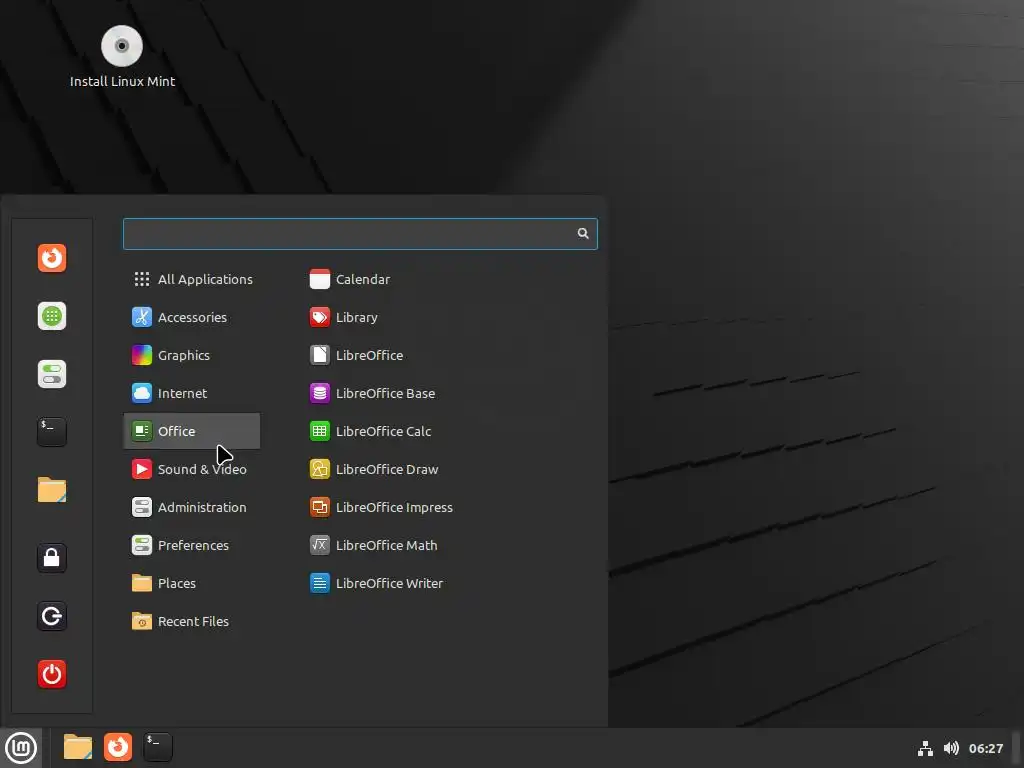This screenshot has height=768, width=1024.
Task: Select the Internet category
Action: coord(192,393)
